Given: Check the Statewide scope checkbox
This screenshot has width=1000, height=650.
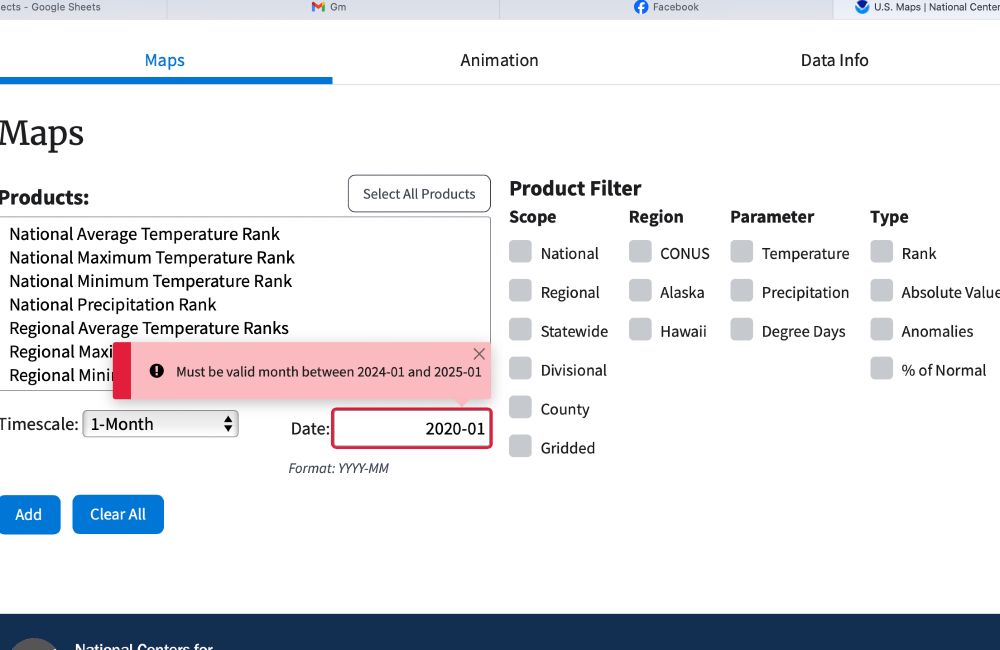Looking at the screenshot, I should tap(520, 330).
